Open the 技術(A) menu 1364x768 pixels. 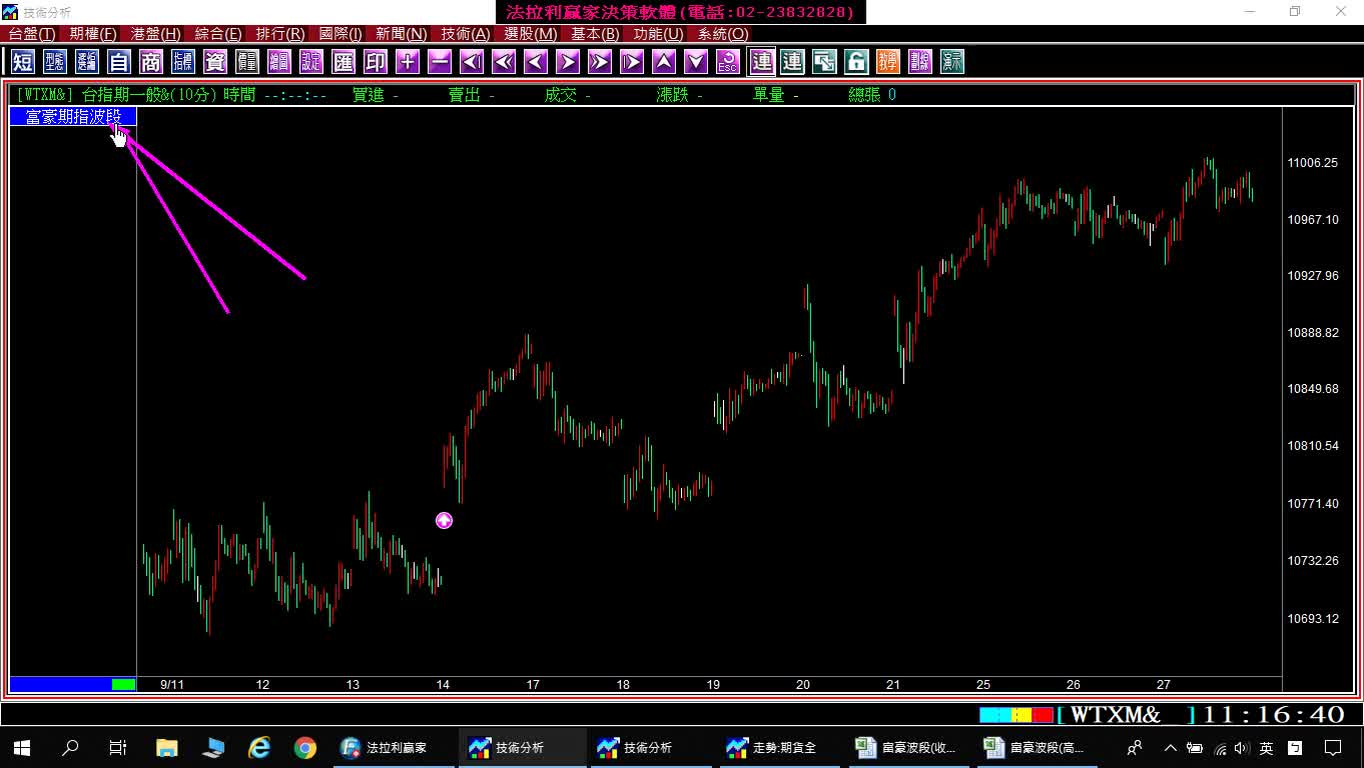click(466, 34)
